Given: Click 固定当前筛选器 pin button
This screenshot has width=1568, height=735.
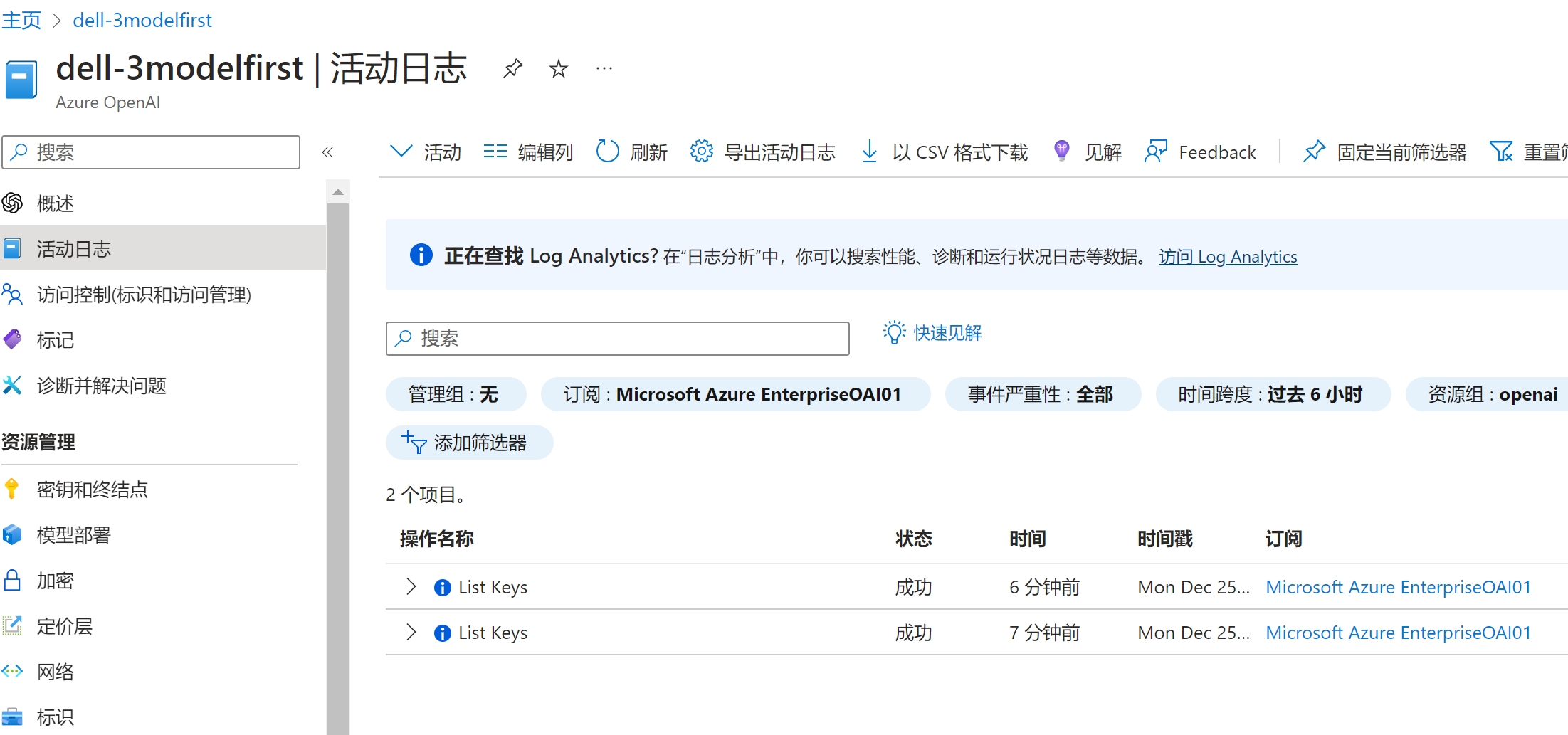Looking at the screenshot, I should point(1384,152).
